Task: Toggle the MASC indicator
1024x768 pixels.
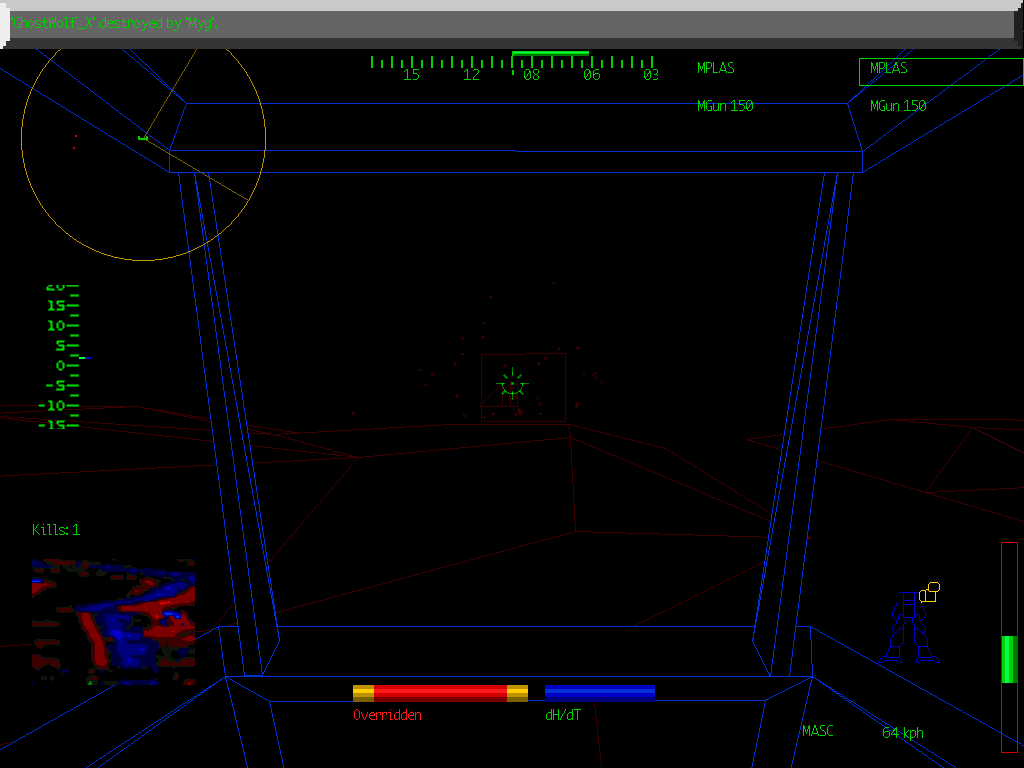Action: click(817, 732)
